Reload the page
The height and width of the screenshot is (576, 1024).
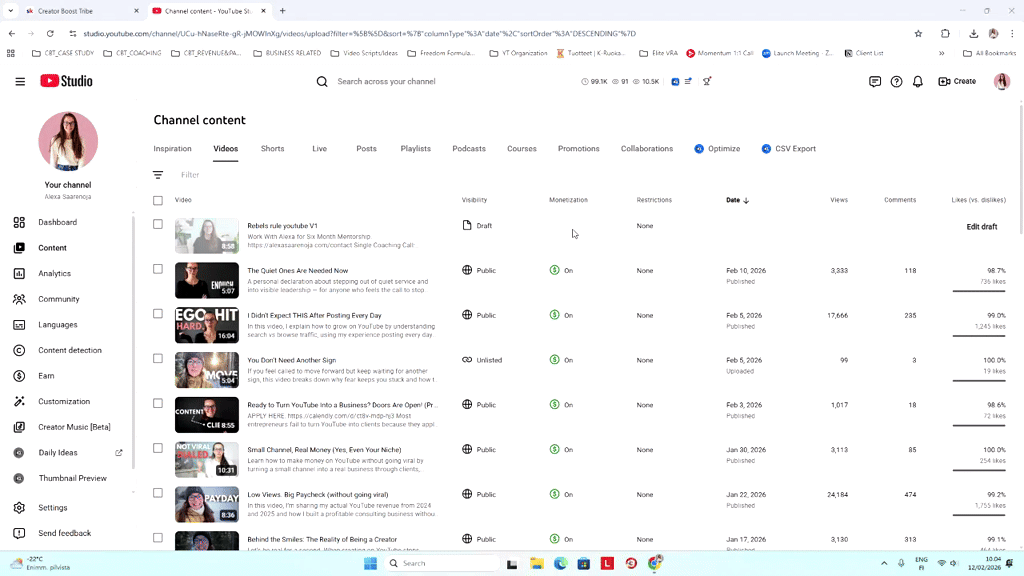50,33
